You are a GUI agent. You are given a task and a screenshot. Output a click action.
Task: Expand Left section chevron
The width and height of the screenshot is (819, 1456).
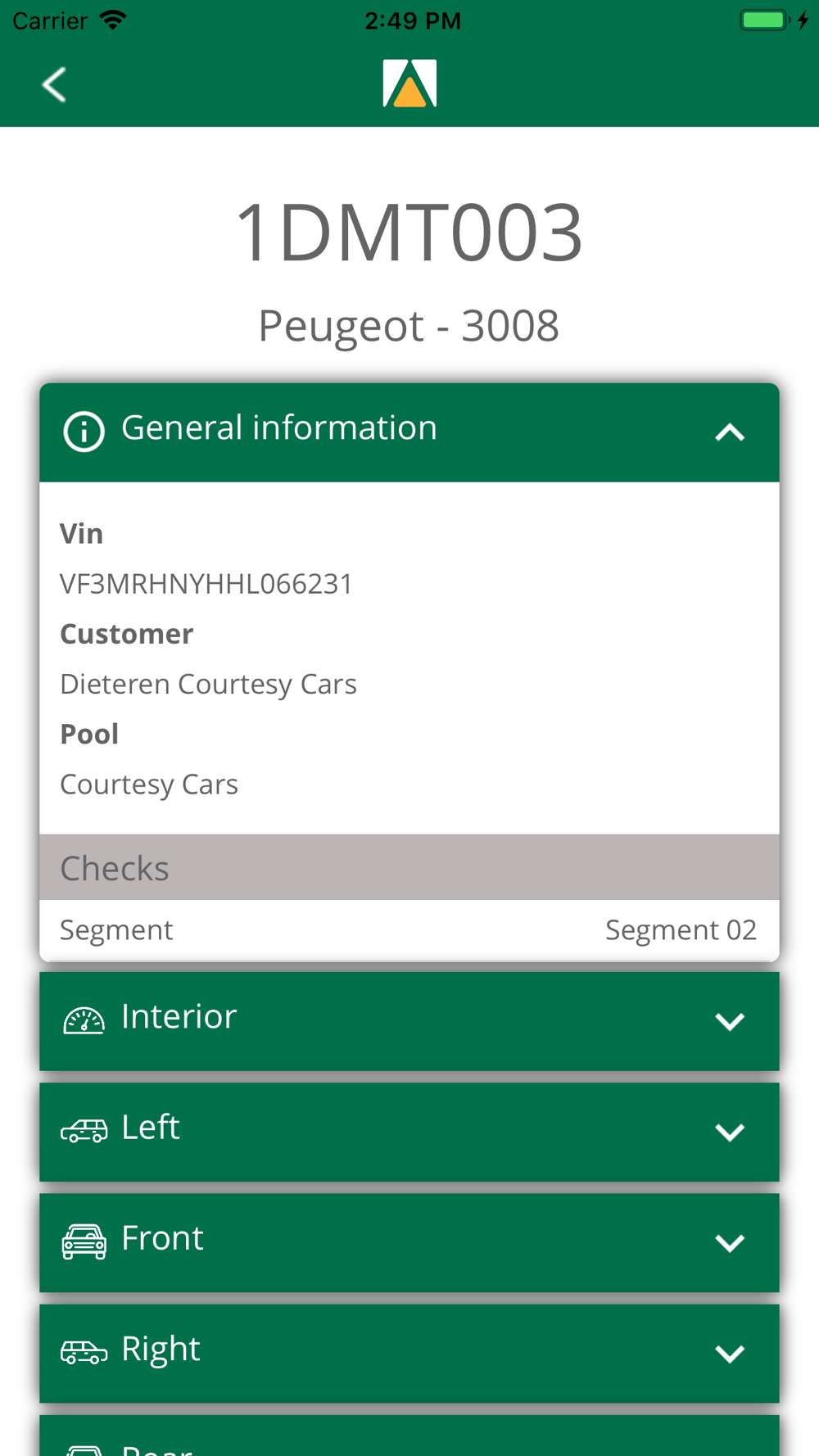[729, 1132]
